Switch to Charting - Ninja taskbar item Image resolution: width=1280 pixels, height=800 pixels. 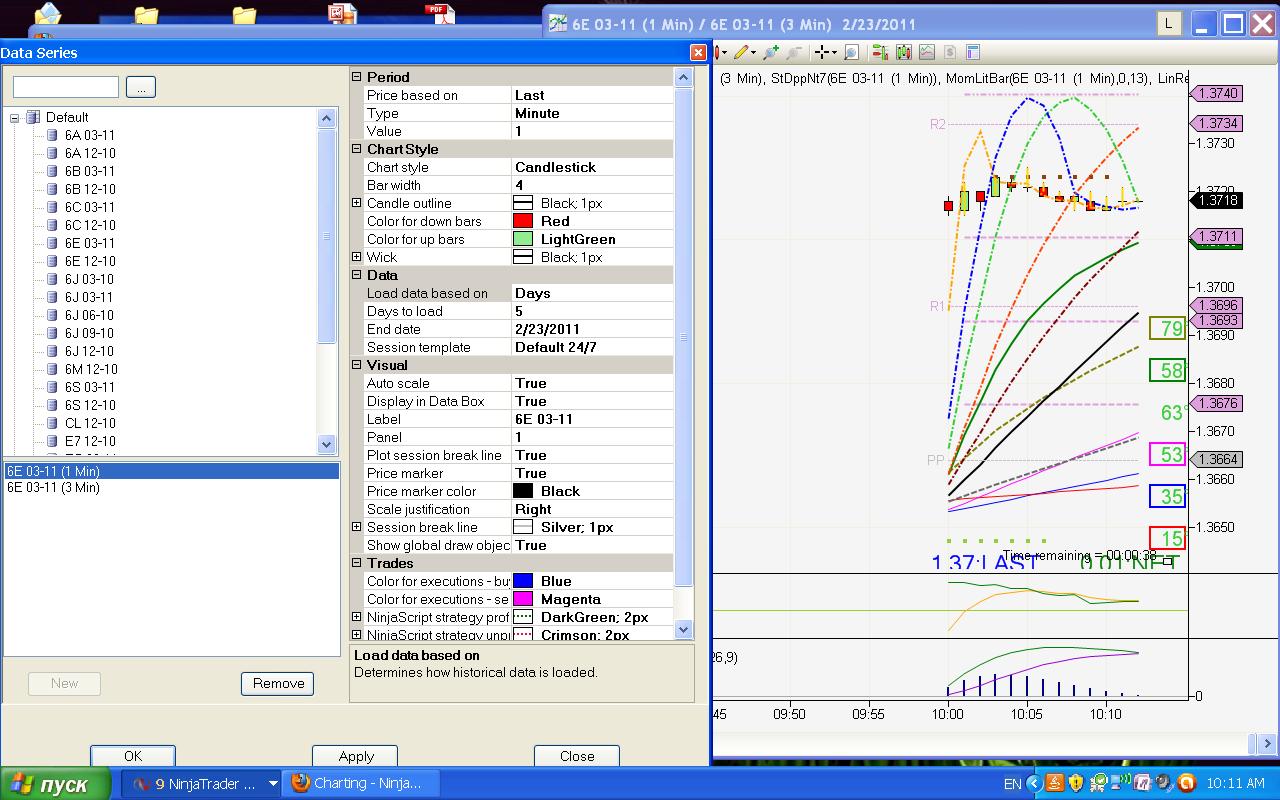[x=356, y=783]
